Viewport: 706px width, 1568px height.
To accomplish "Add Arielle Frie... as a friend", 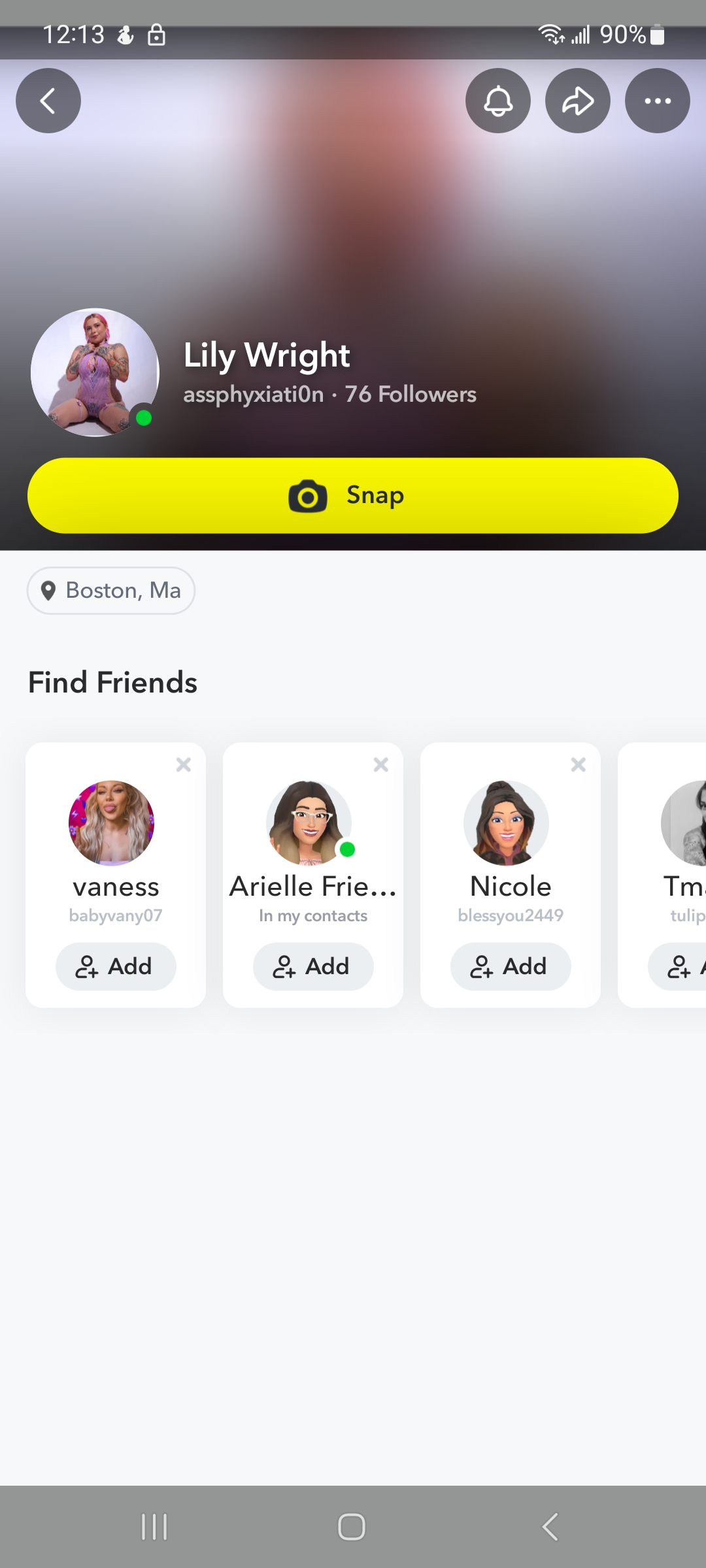I will pos(313,966).
